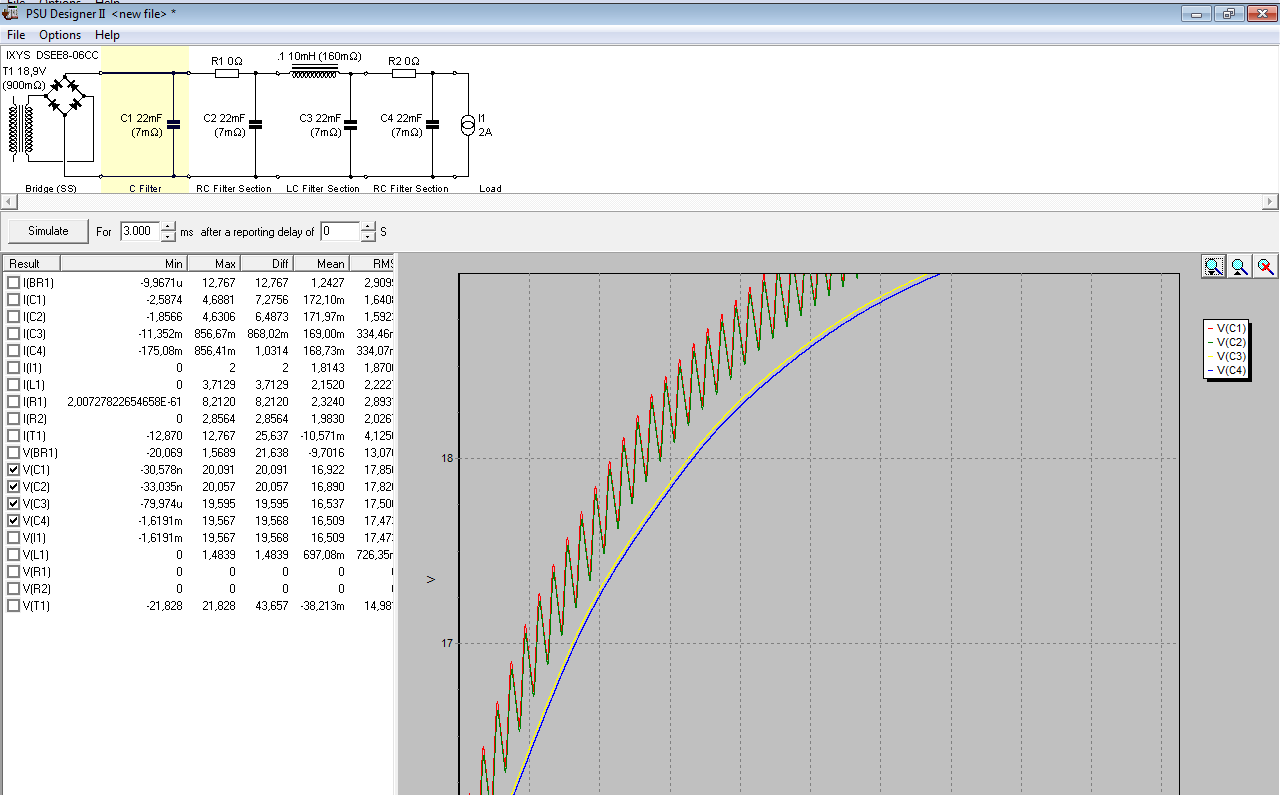Select the zoom-out magnifier tool
This screenshot has width=1280, height=795.
pos(1239,266)
